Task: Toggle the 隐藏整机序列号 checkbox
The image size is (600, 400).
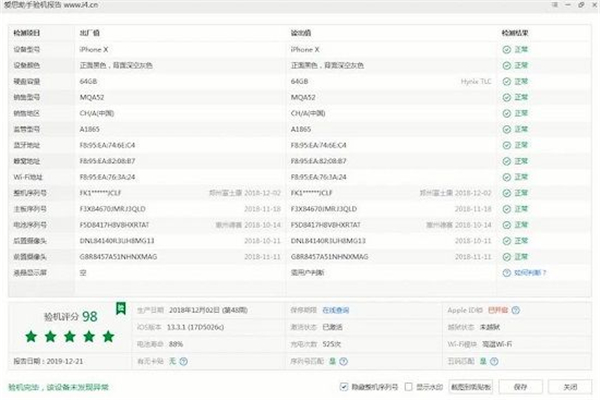Action: 343,386
